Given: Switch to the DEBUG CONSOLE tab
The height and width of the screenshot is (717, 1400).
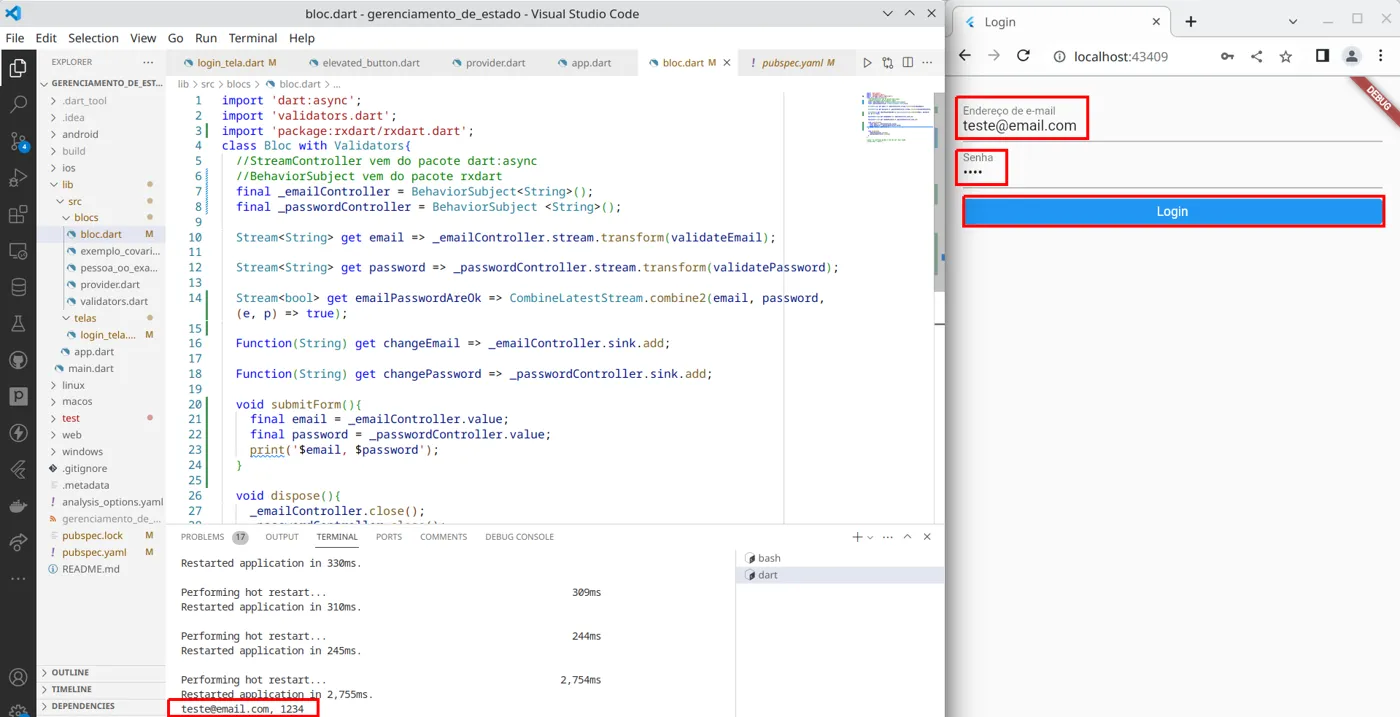Looking at the screenshot, I should 519,537.
